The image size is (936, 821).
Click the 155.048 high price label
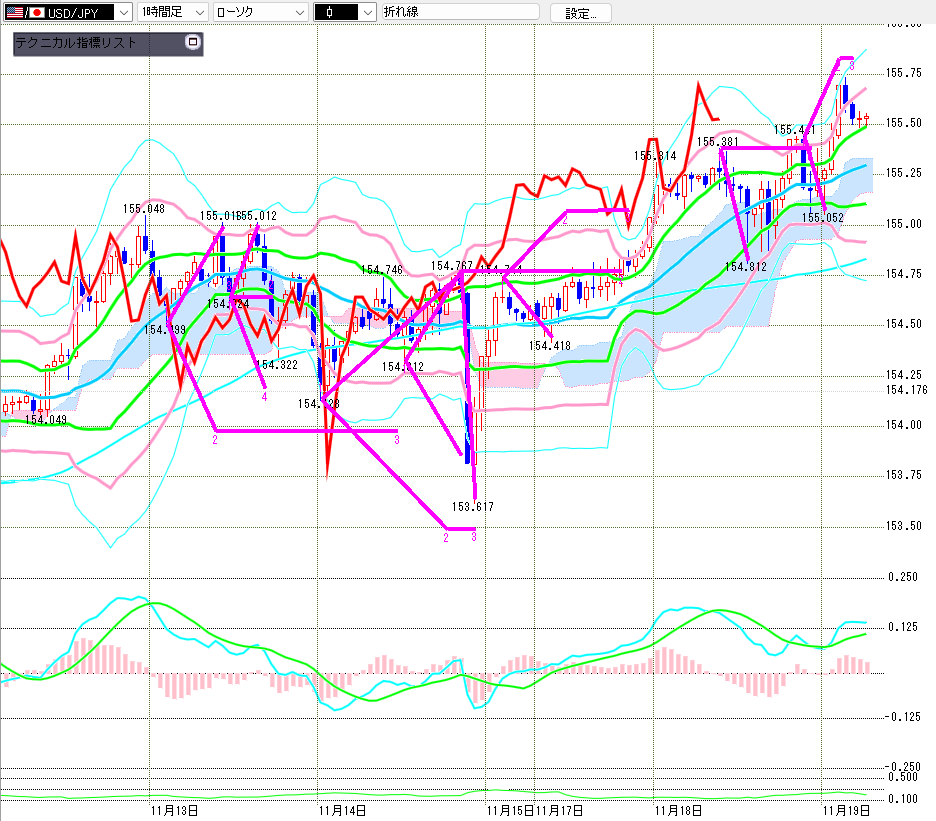pos(144,209)
